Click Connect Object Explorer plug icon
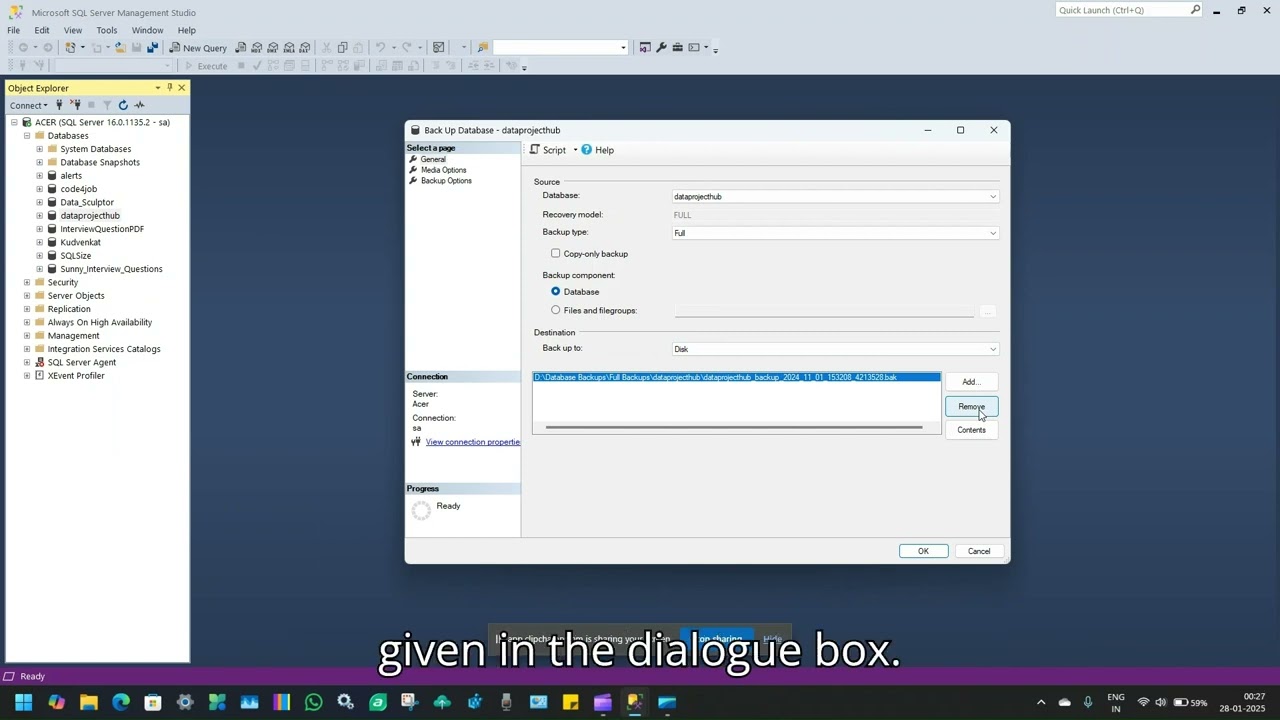 tap(59, 105)
